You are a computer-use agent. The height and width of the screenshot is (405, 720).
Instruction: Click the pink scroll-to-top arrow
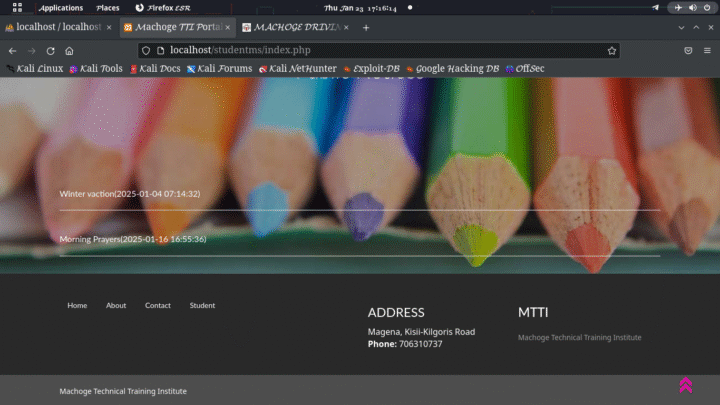coord(685,385)
